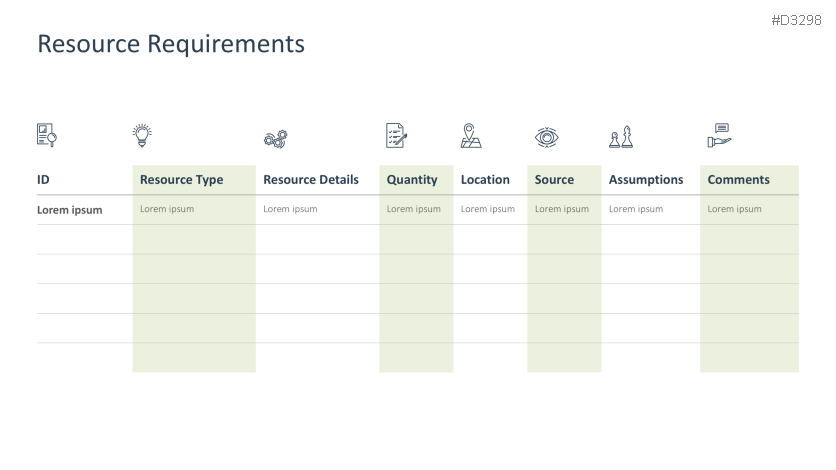Click the eye icon above Source
The width and height of the screenshot is (836, 470).
tap(545, 137)
